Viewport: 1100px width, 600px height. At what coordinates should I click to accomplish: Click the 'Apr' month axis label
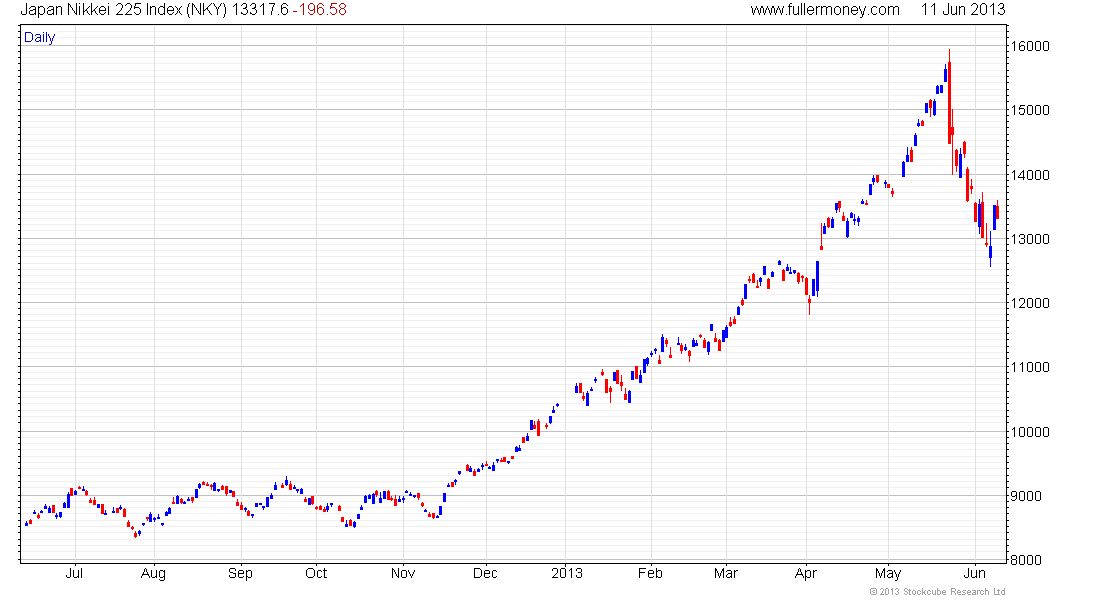pyautogui.click(x=806, y=573)
